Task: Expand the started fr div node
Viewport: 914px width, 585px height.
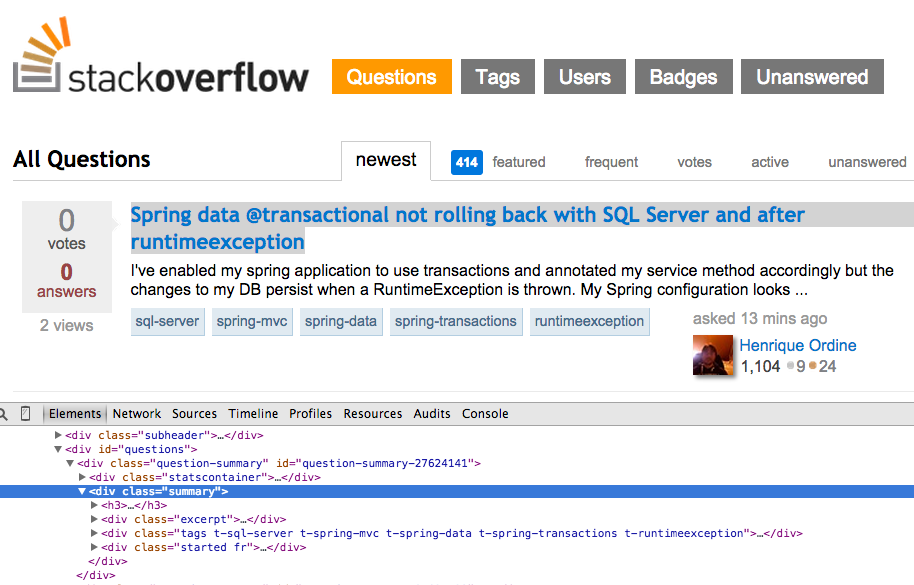Action: [94, 547]
